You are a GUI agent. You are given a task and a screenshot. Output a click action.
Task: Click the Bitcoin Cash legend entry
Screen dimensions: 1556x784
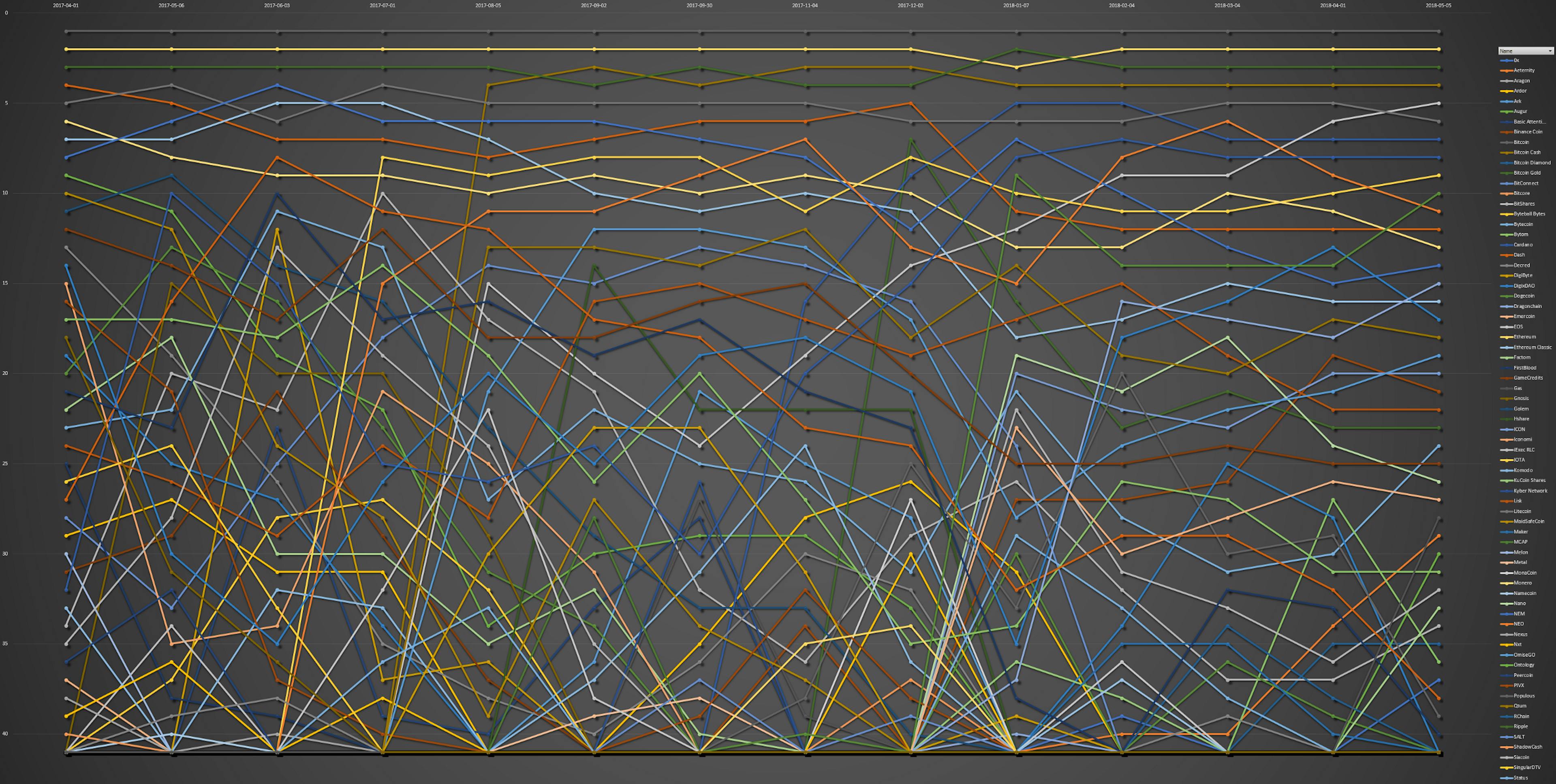(x=1526, y=153)
